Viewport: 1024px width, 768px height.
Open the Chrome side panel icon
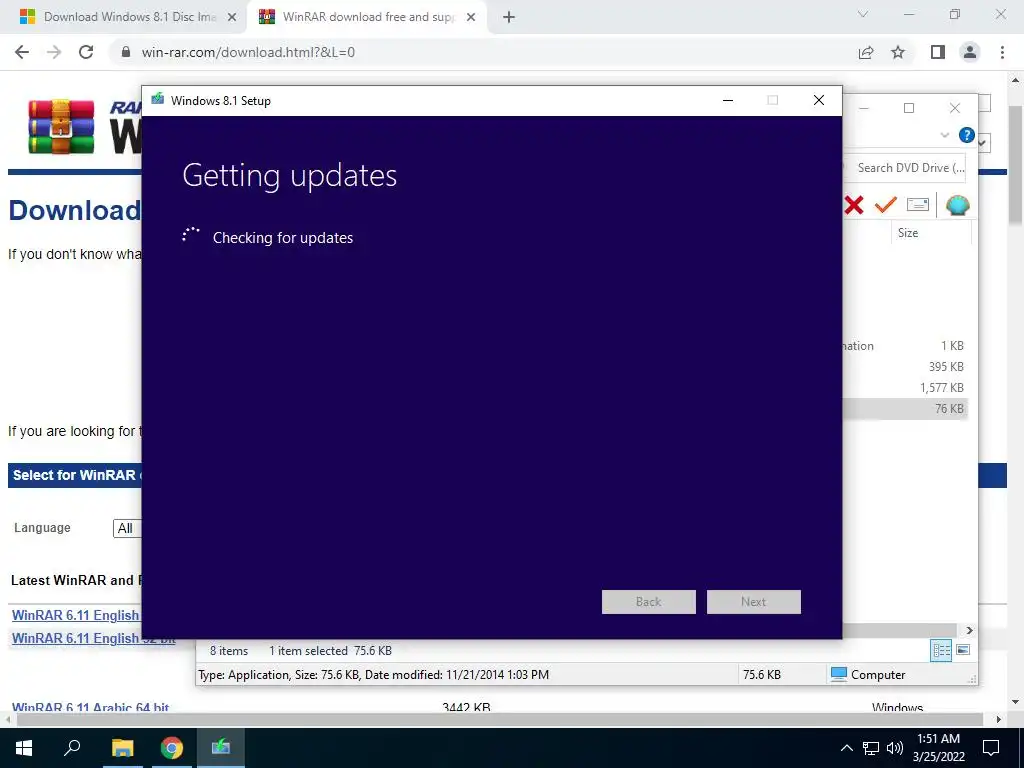pyautogui.click(x=938, y=52)
